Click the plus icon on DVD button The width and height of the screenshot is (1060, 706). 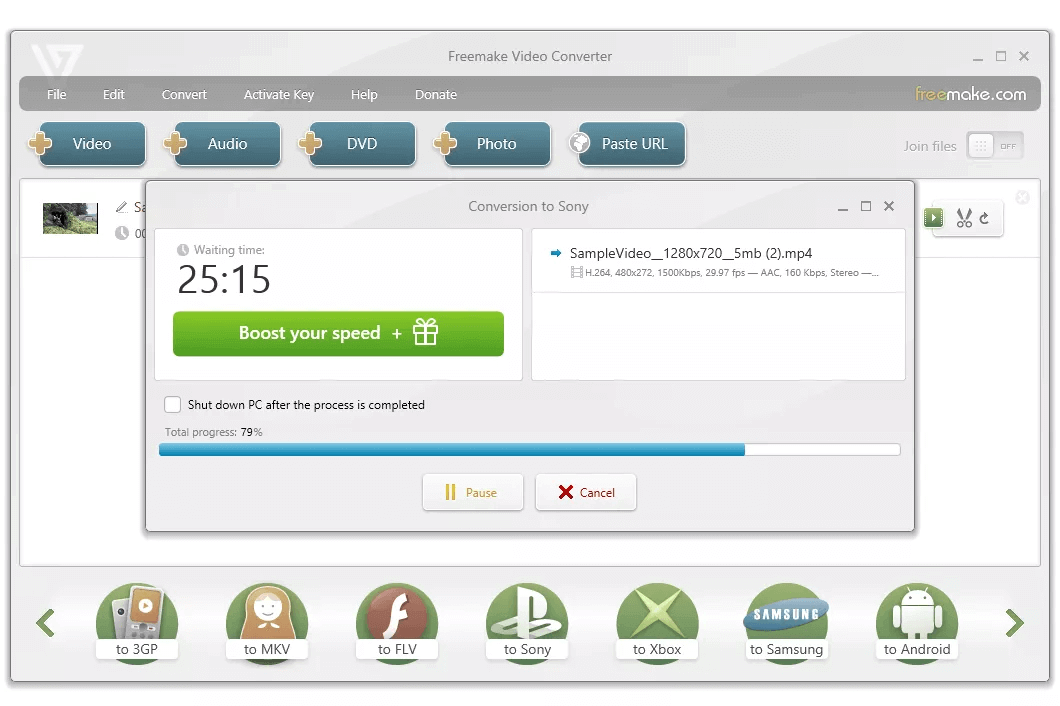click(x=310, y=143)
